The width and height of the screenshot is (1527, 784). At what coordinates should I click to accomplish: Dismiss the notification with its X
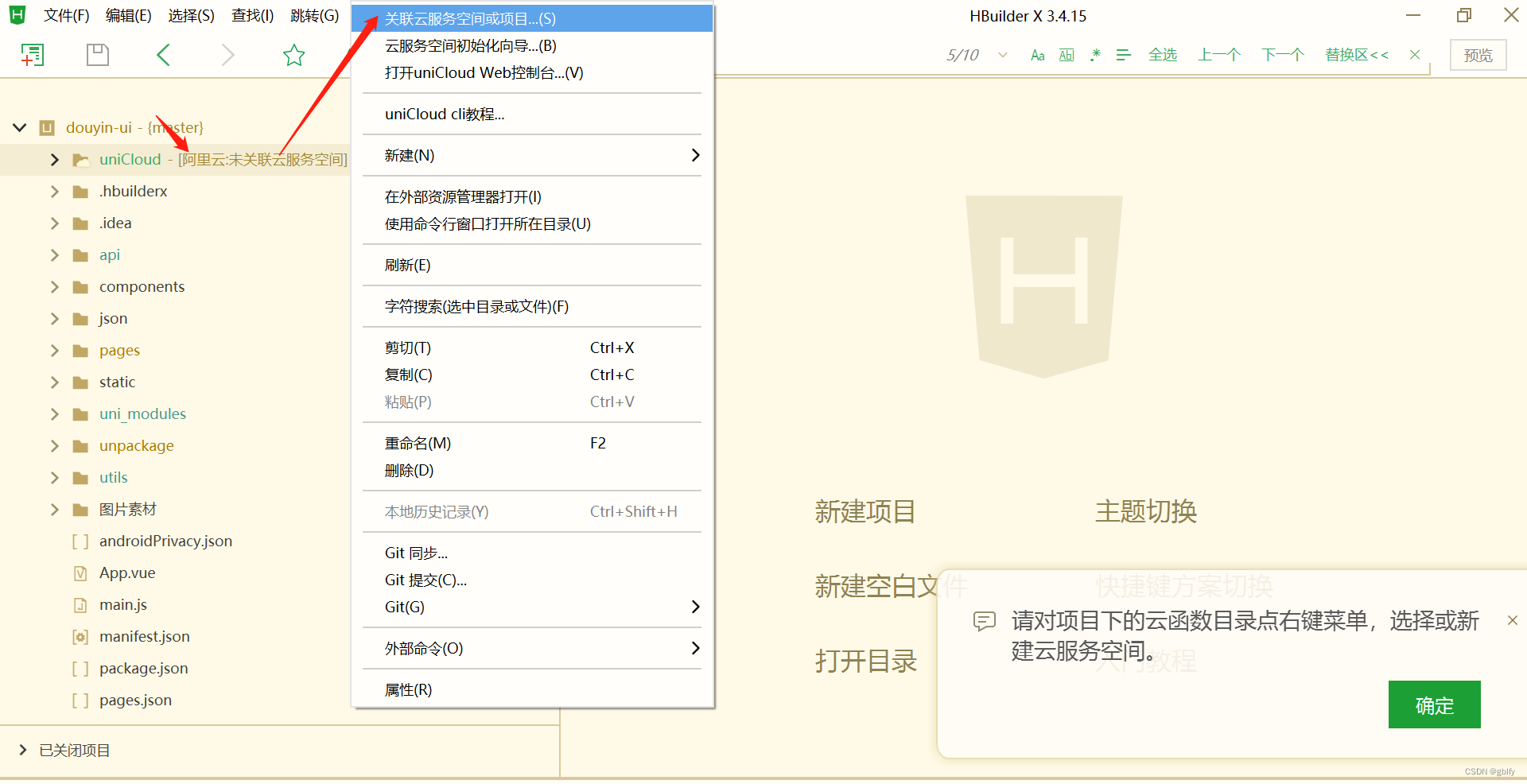pos(1512,620)
